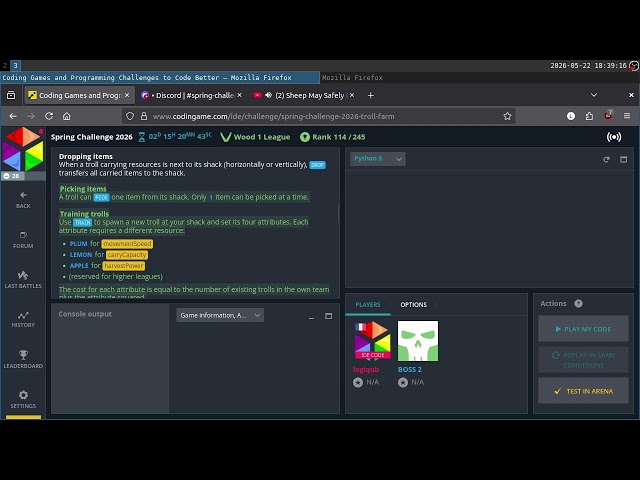Switch to the PLAYERS tab

pyautogui.click(x=368, y=304)
